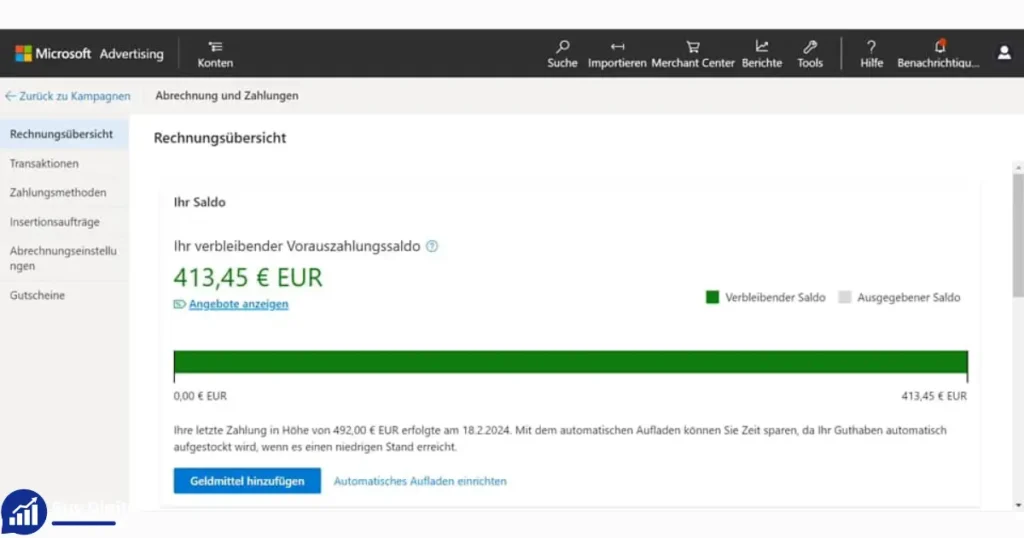
Task: Click the Ihr Saldo heading
Action: [199, 202]
